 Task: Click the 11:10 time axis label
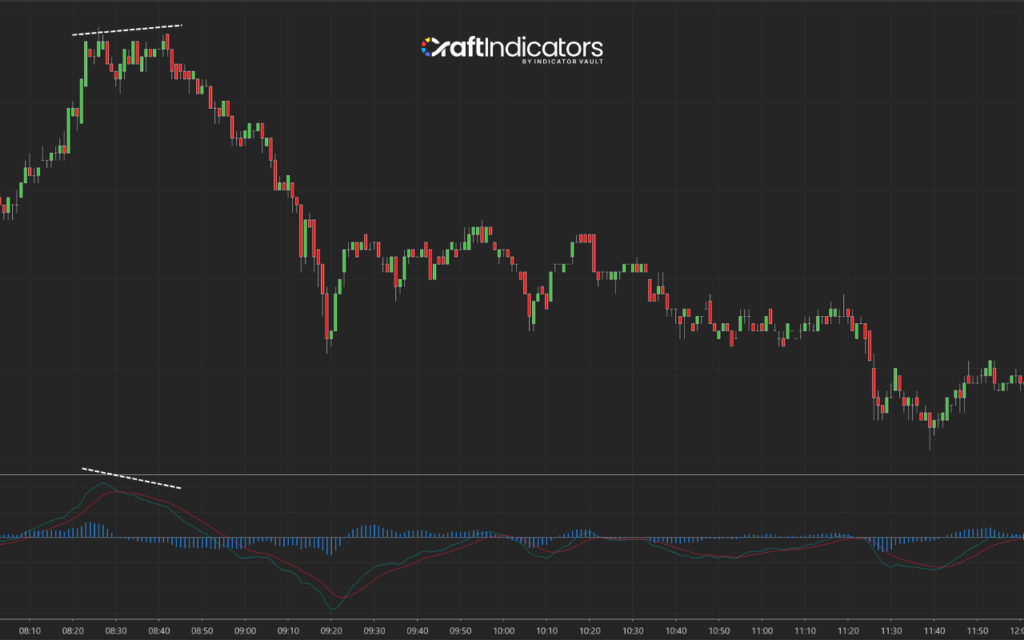point(805,631)
